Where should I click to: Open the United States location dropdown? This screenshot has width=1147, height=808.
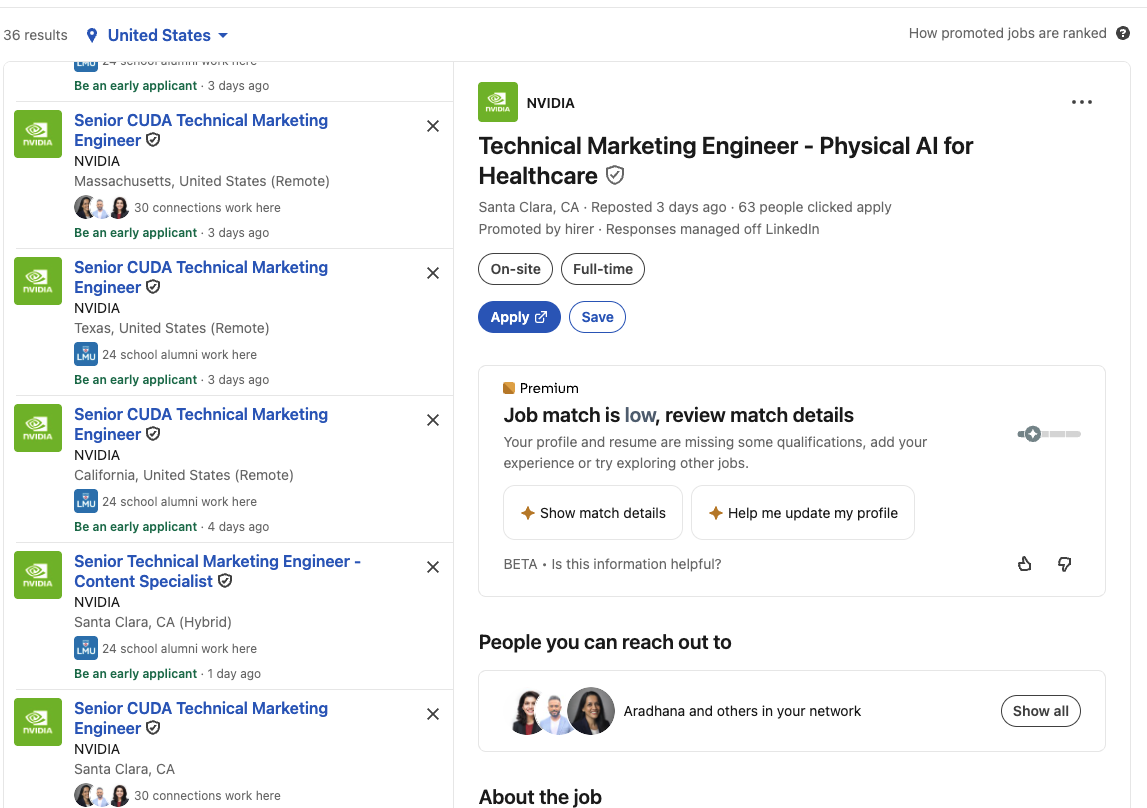click(167, 35)
